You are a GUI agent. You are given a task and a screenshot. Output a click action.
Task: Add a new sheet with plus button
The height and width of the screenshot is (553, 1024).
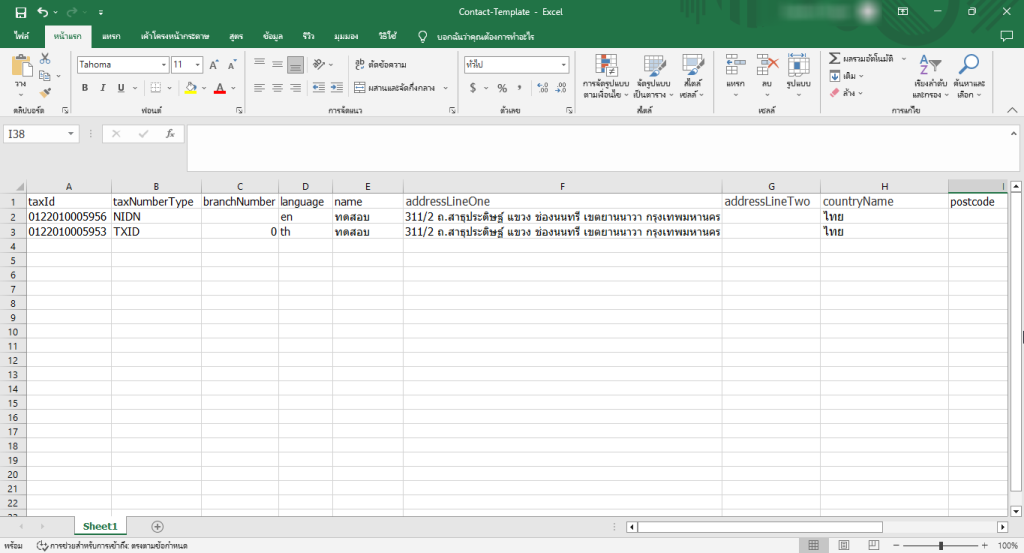pyautogui.click(x=157, y=526)
